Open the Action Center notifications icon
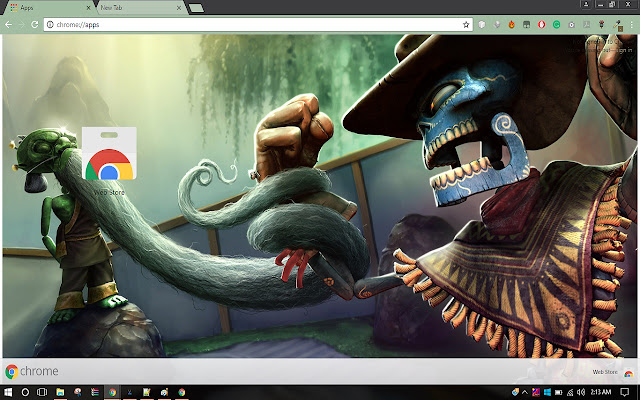Screen dimensions: 640x400 coord(624,392)
